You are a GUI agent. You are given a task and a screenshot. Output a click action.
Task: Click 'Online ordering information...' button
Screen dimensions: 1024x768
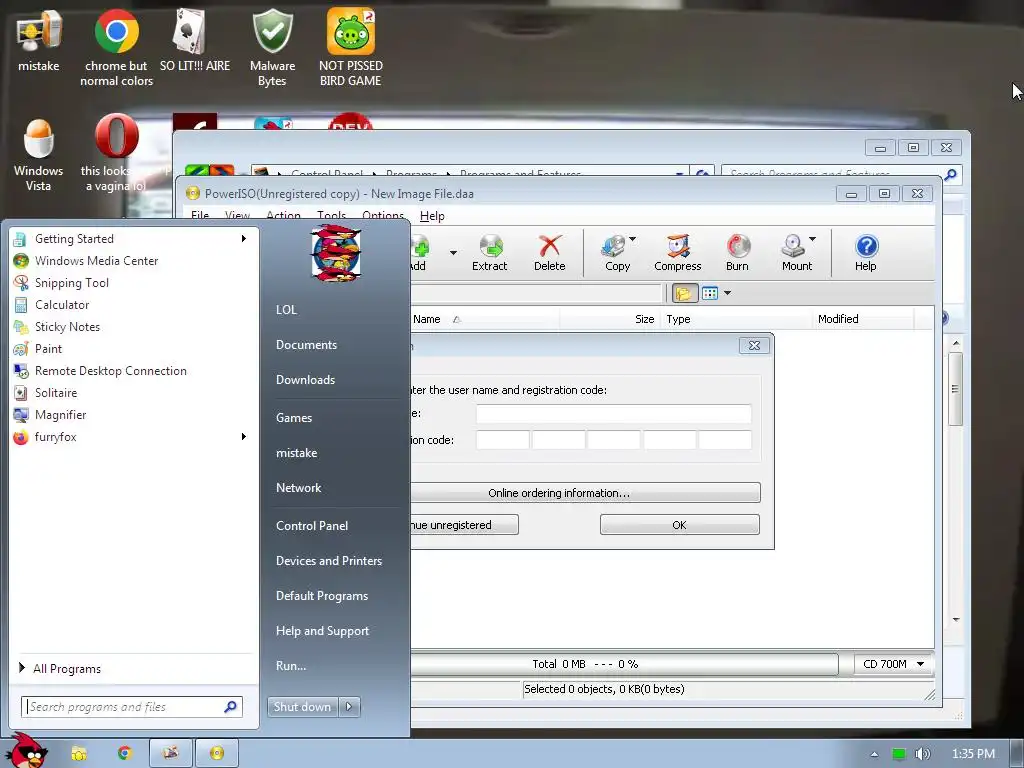tap(585, 493)
